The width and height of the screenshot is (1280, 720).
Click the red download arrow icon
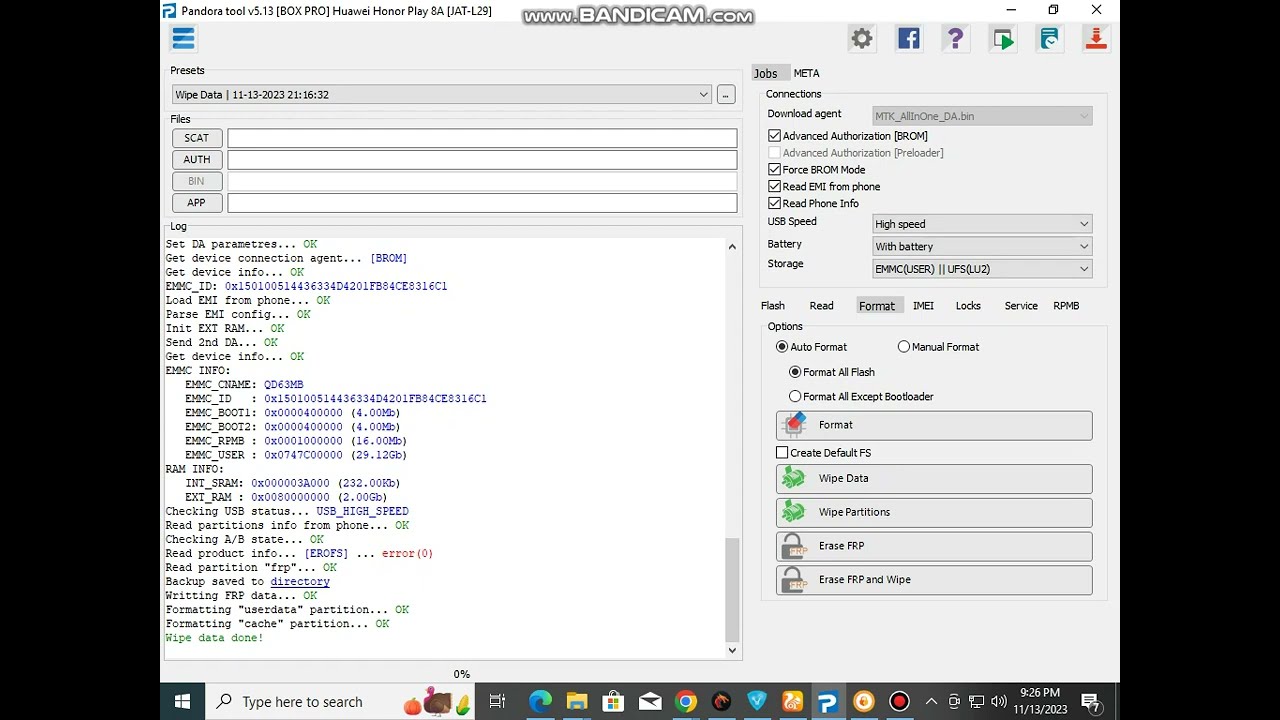1096,39
